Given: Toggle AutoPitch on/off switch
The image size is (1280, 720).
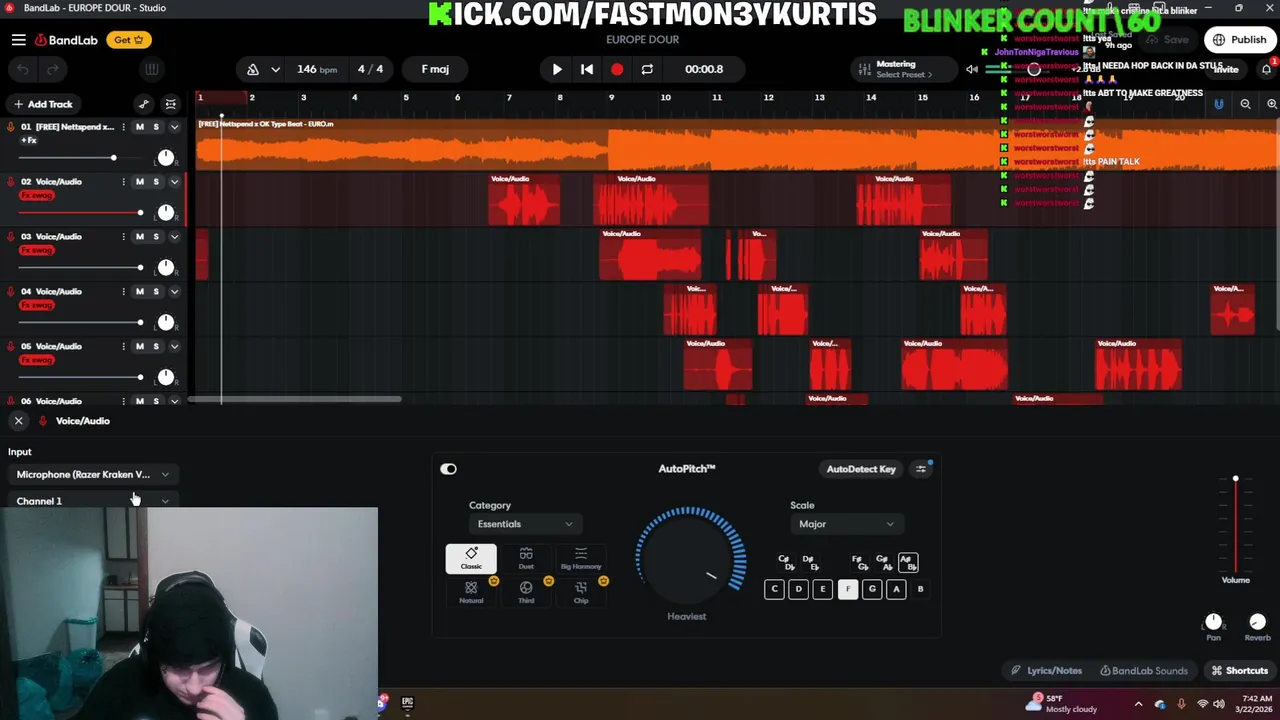Looking at the screenshot, I should click(x=448, y=469).
